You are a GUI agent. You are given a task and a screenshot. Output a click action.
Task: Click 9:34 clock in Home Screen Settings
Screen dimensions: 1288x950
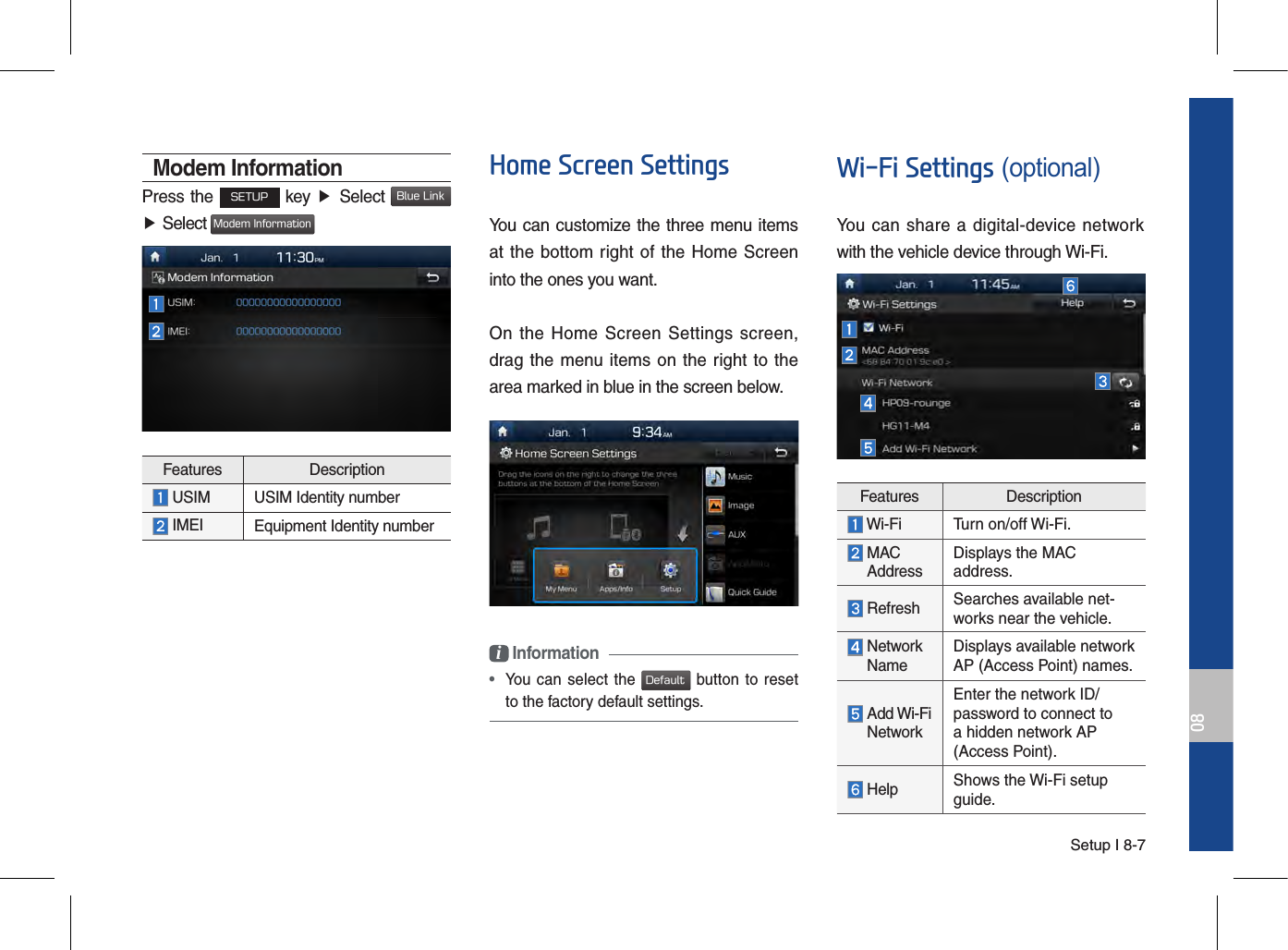(652, 432)
